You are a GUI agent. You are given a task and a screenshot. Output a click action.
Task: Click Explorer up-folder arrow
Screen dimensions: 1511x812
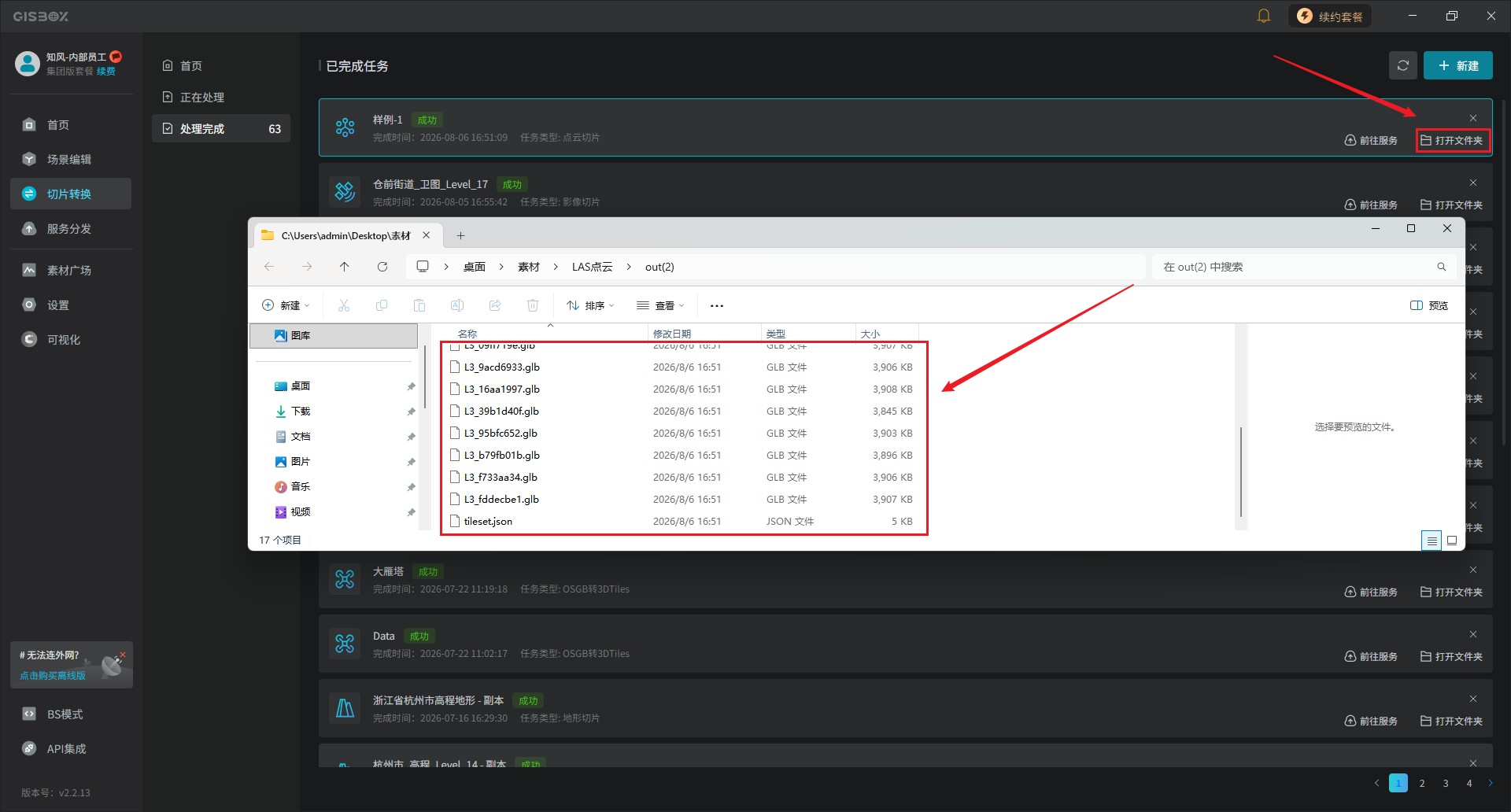345,267
